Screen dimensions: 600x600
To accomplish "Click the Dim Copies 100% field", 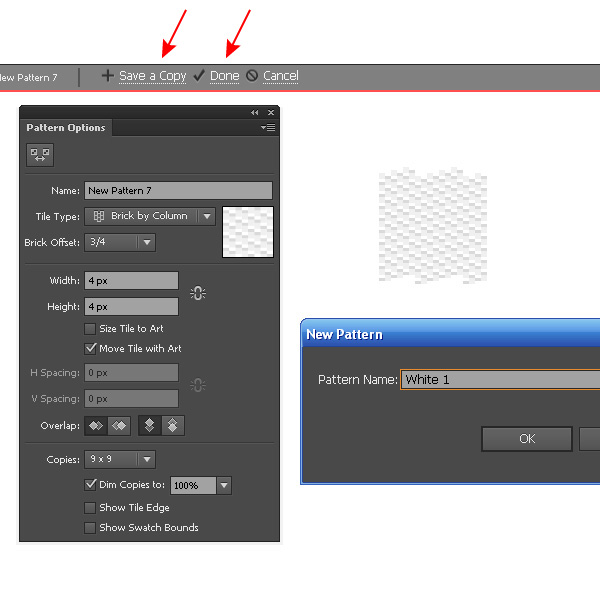I will [193, 485].
